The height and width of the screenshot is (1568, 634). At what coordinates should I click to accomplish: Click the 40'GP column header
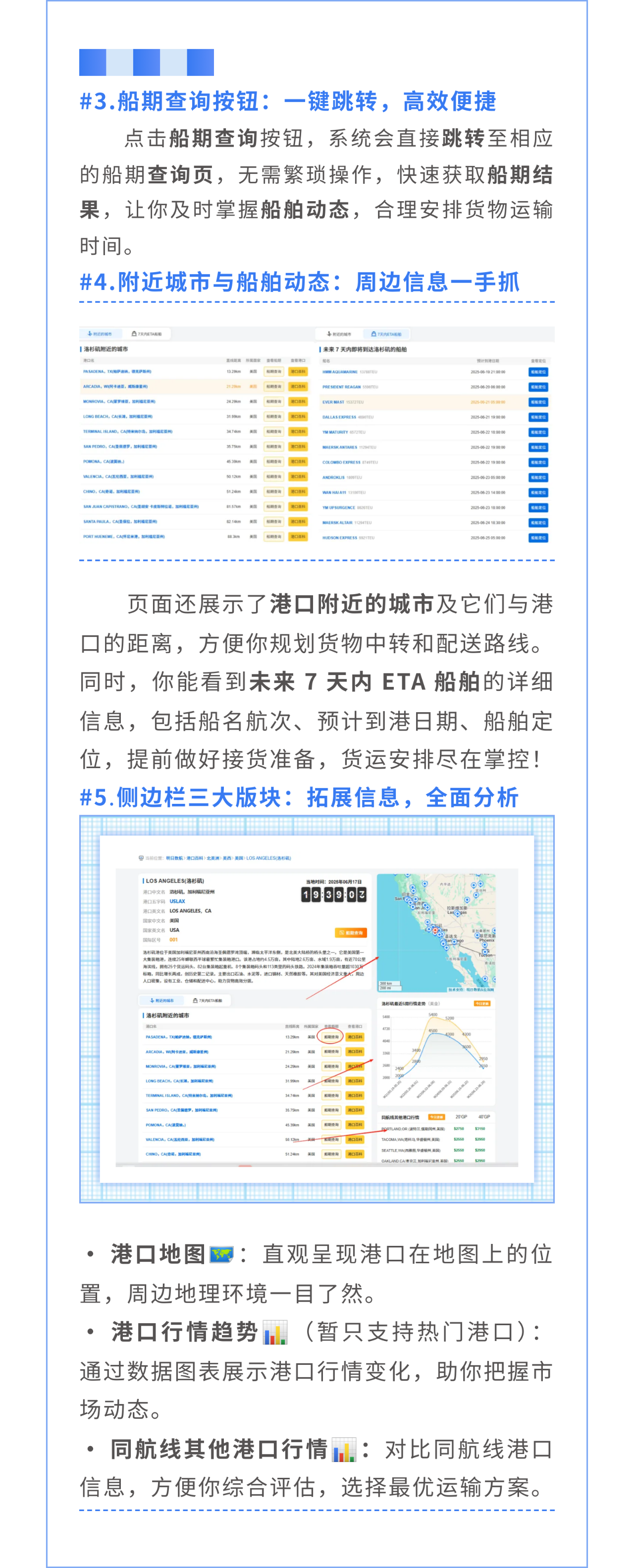pos(484,1117)
